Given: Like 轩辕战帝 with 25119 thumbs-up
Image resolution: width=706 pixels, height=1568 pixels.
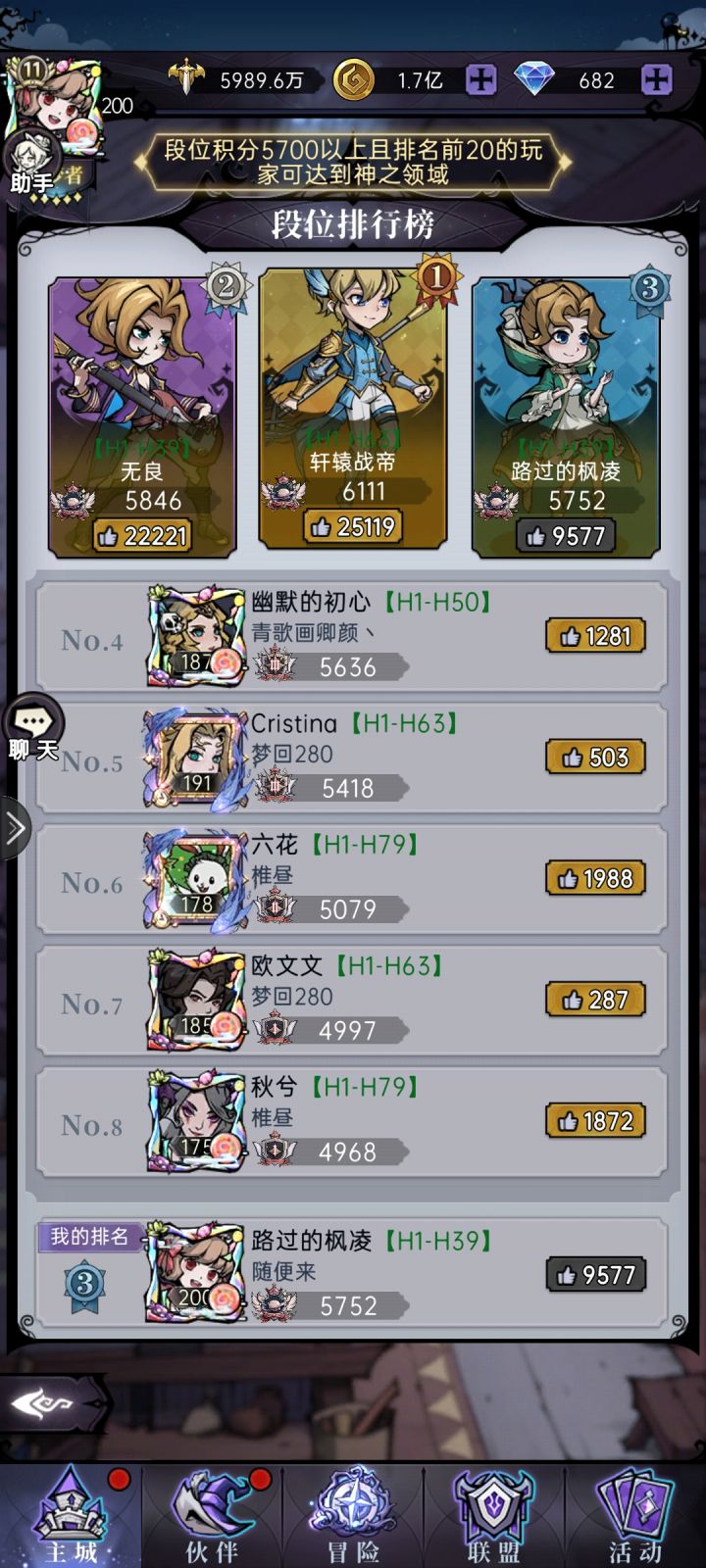Looking at the screenshot, I should click(352, 526).
